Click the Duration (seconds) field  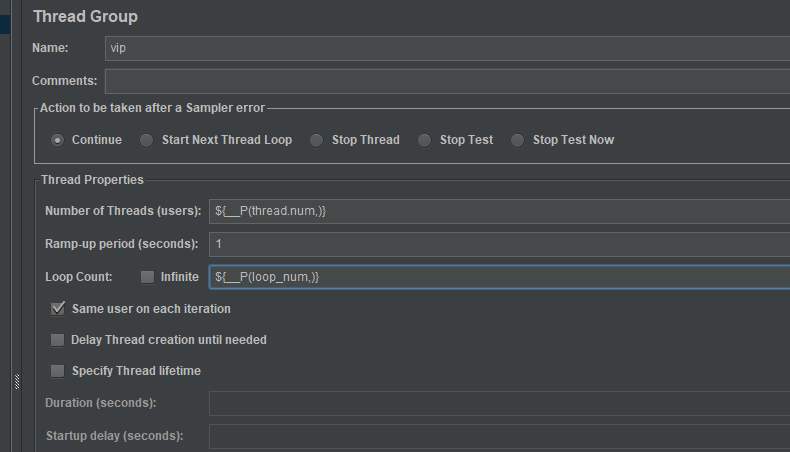(x=499, y=404)
